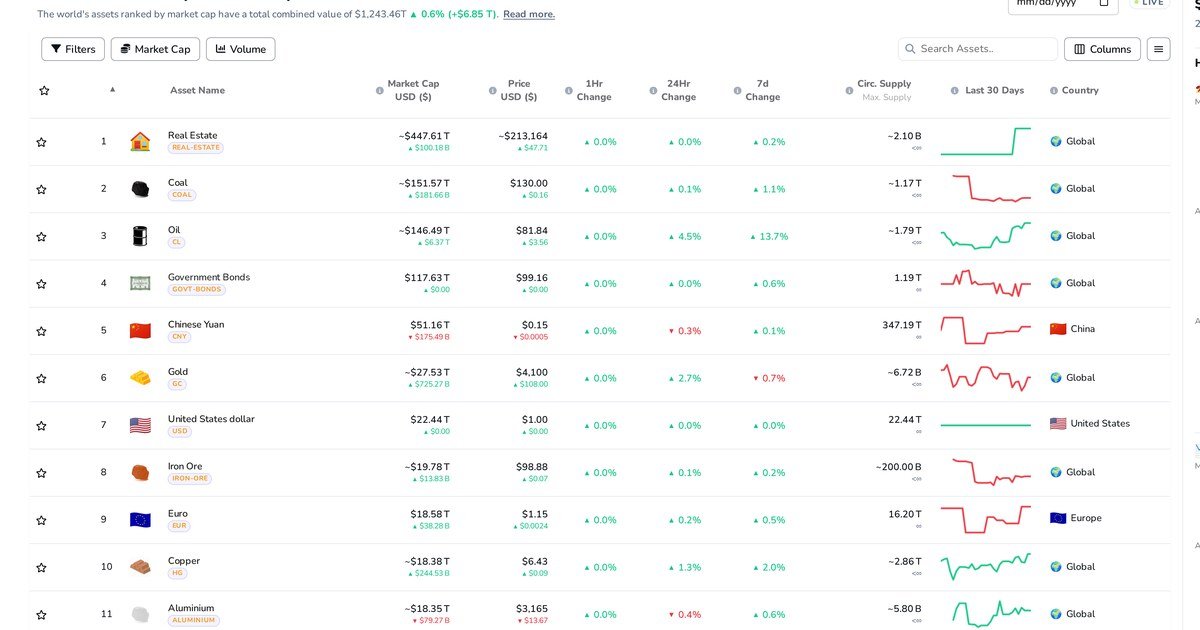Screen dimensions: 1200x630
Task: Click the Oil barrel icon
Action: pos(140,236)
